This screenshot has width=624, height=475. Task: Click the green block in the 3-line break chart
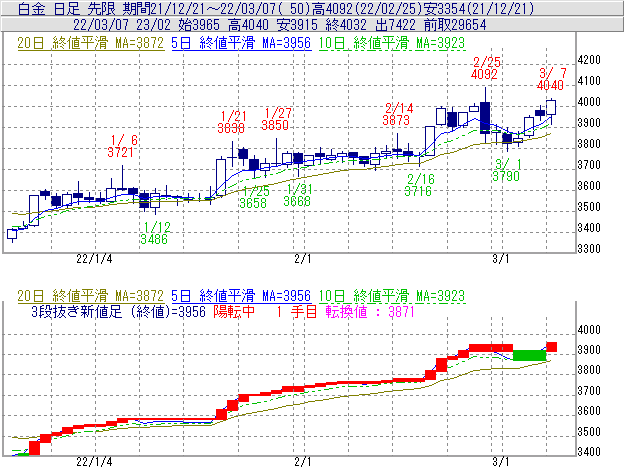530,355
